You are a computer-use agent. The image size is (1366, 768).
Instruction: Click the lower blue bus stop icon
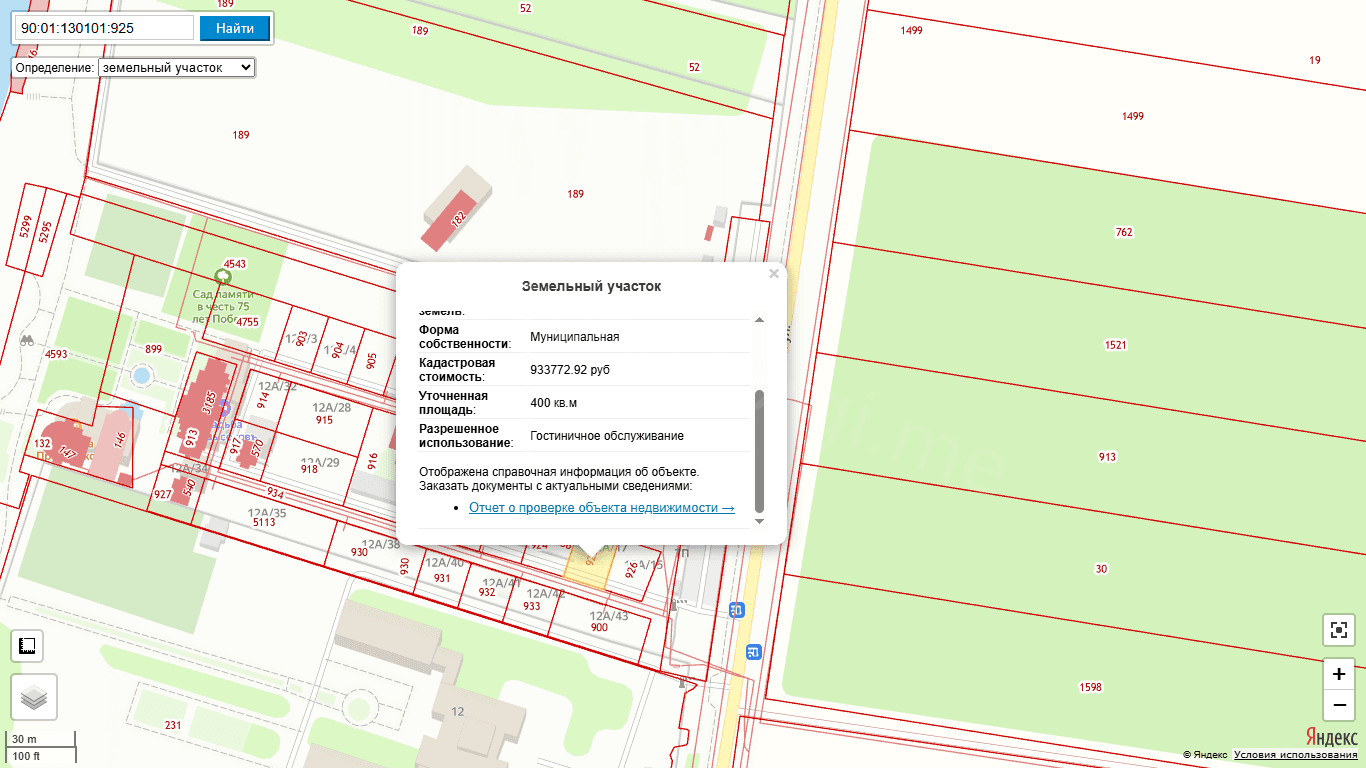click(753, 651)
